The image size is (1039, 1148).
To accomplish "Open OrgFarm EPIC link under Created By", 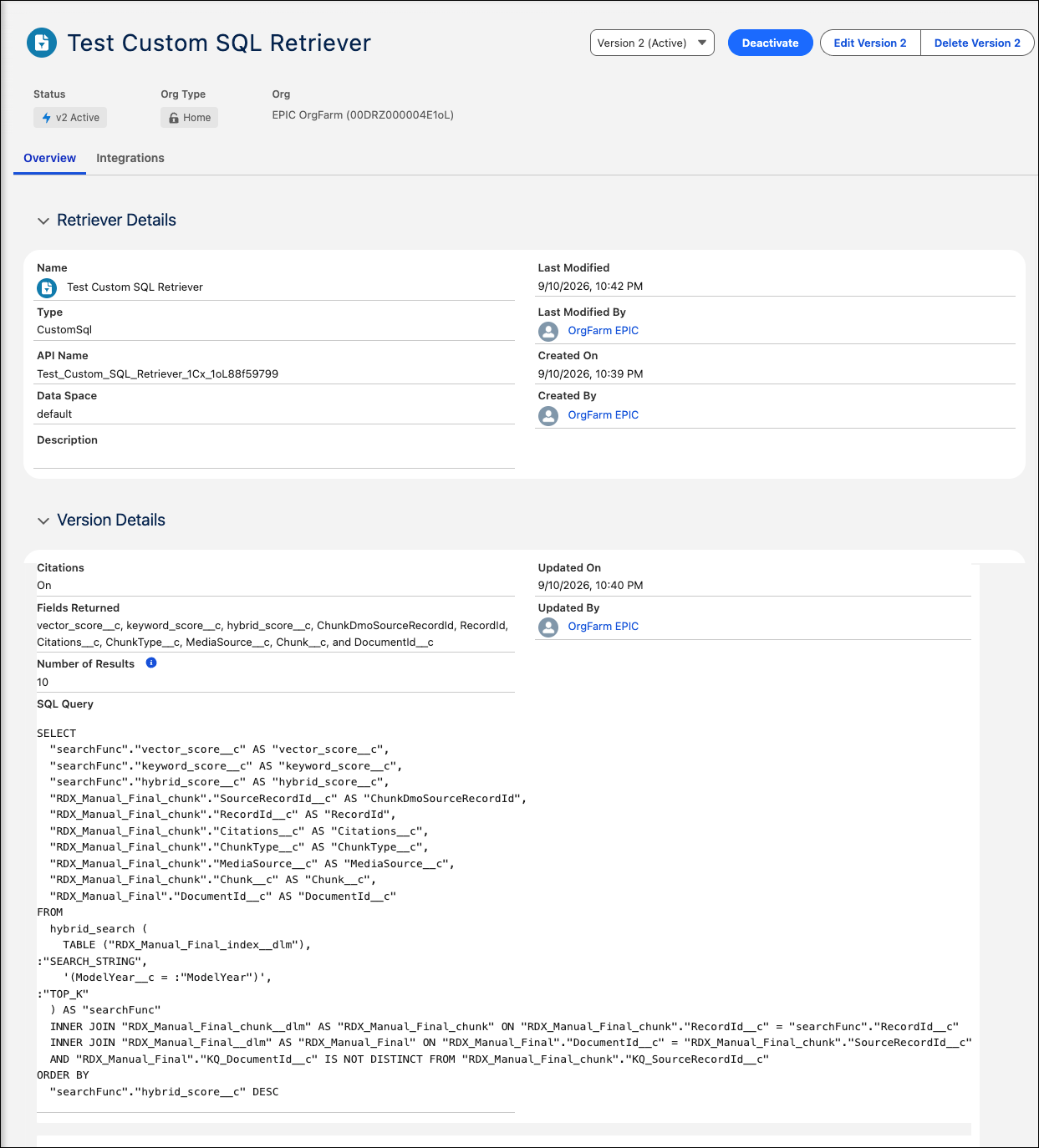I will click(x=604, y=415).
